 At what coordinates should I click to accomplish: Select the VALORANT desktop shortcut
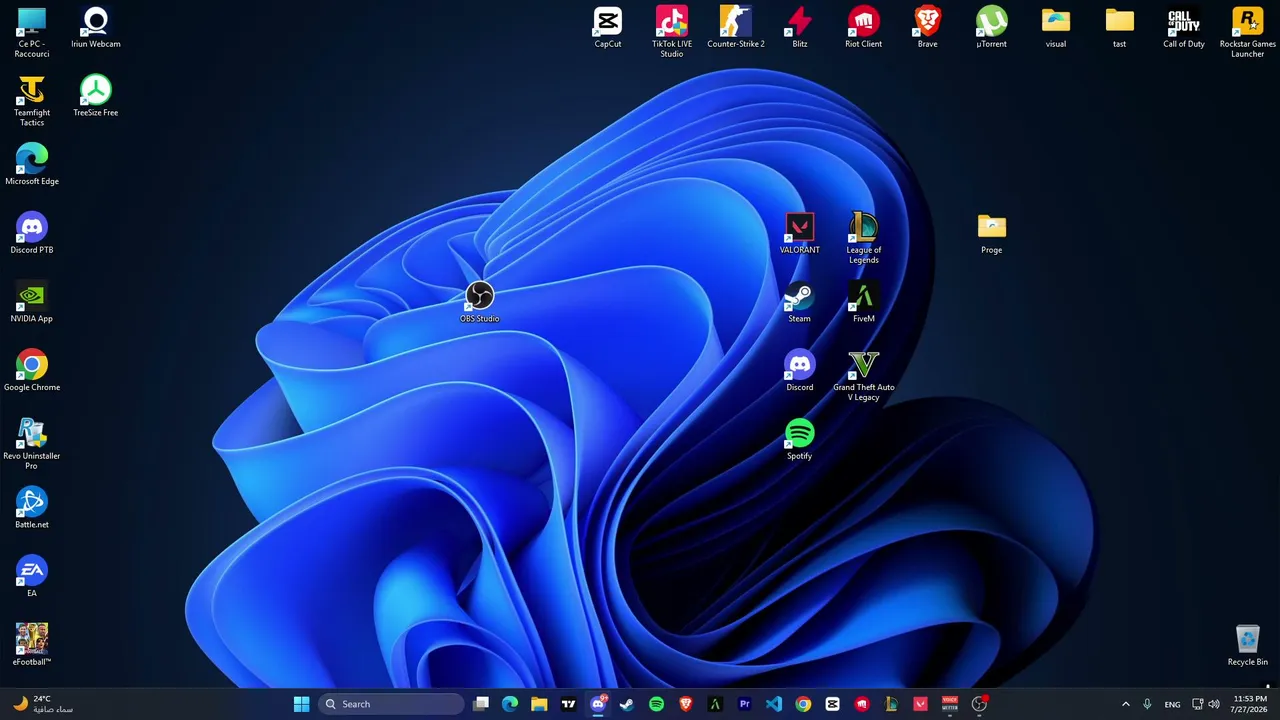(x=800, y=233)
